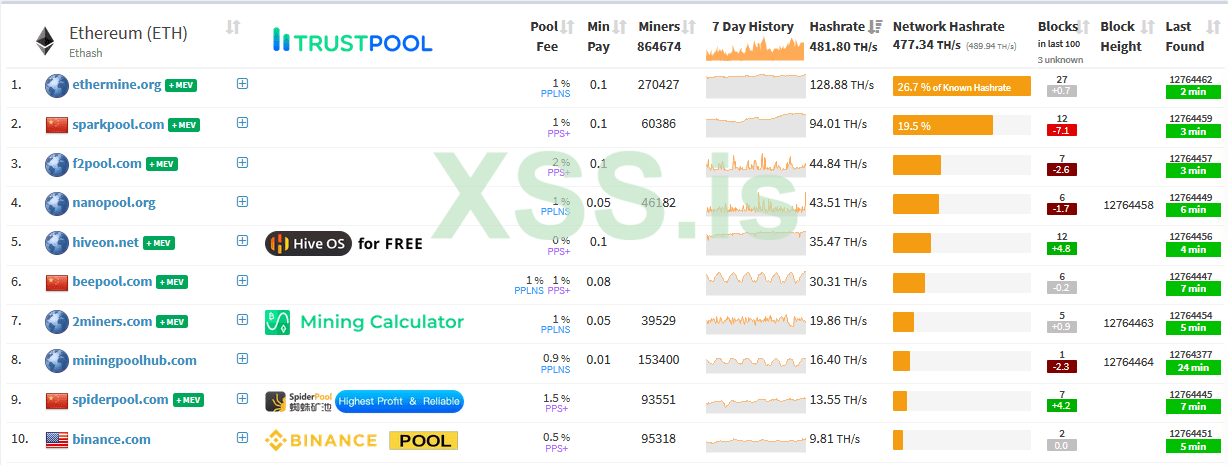The height and width of the screenshot is (465, 1228).
Task: Expand the beepool.com row details
Action: click(242, 281)
